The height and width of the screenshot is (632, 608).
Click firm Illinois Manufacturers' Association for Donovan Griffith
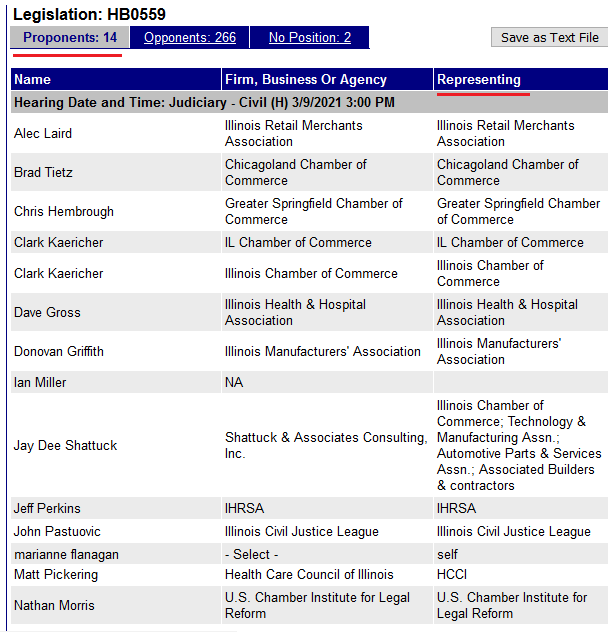(x=323, y=351)
